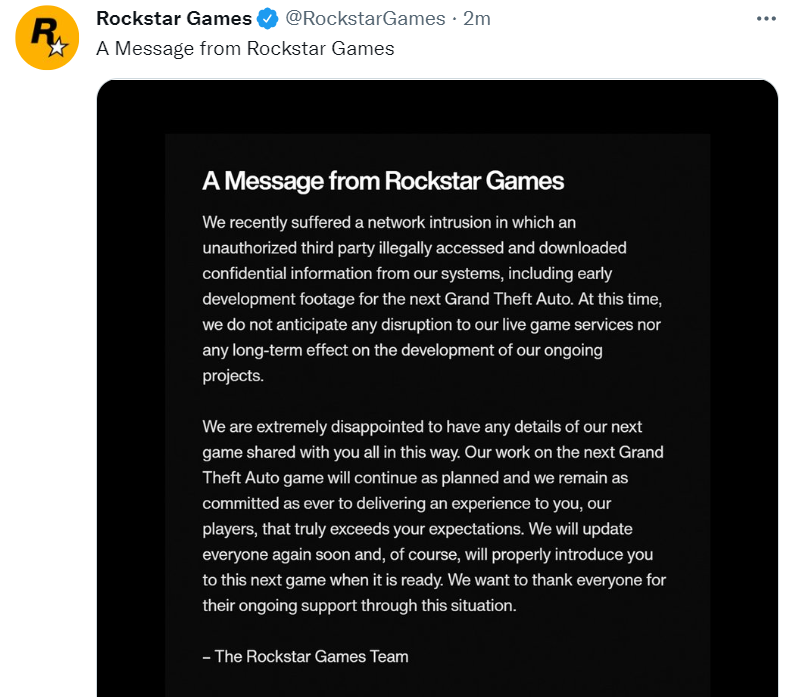Click the line starting 'players, that truly exceeds'
Viewport: 795px width, 697px height.
point(417,529)
